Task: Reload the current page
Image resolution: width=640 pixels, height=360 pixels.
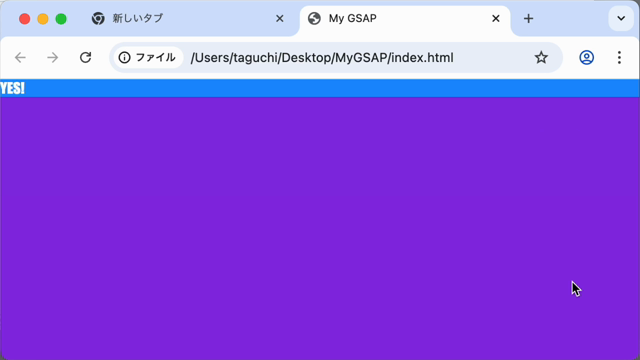Action: tap(85, 58)
